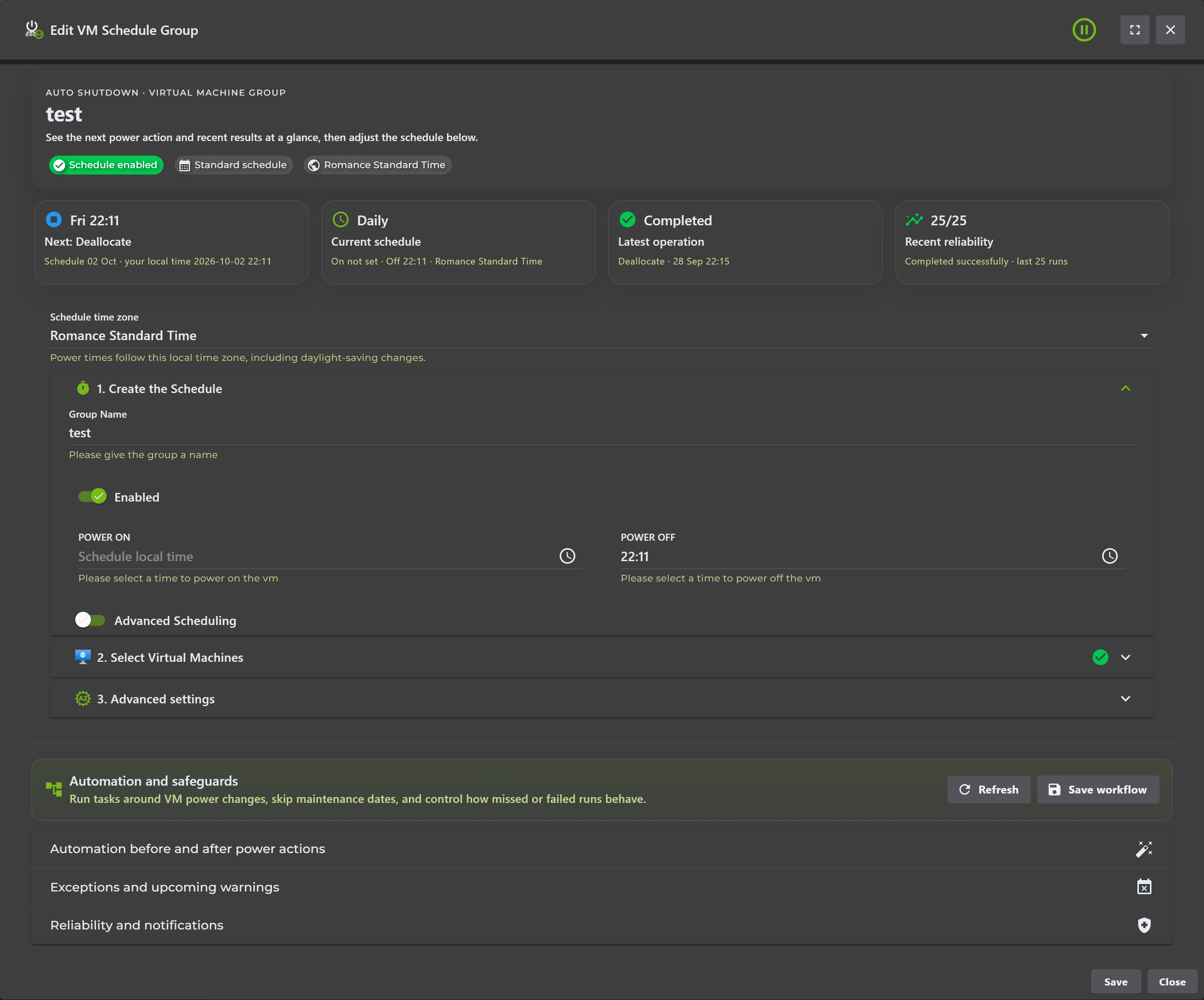Image resolution: width=1204 pixels, height=1000 pixels.
Task: Click green check on Select Virtual Machines row
Action: tap(1100, 657)
